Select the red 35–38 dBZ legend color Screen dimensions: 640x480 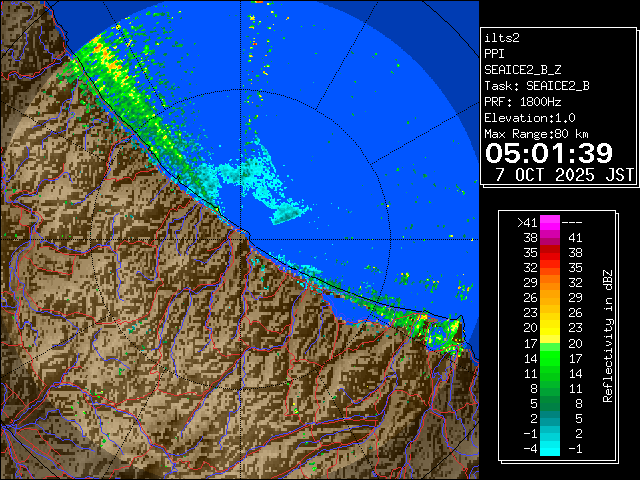[x=550, y=254]
